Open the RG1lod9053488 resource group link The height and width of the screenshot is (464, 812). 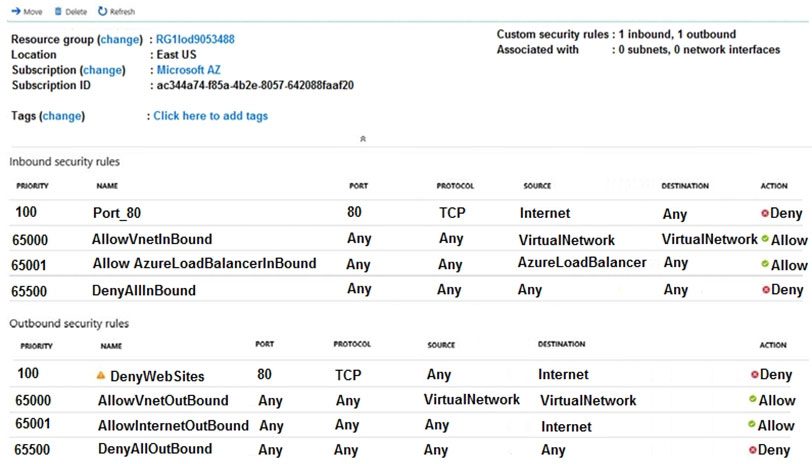pos(195,39)
